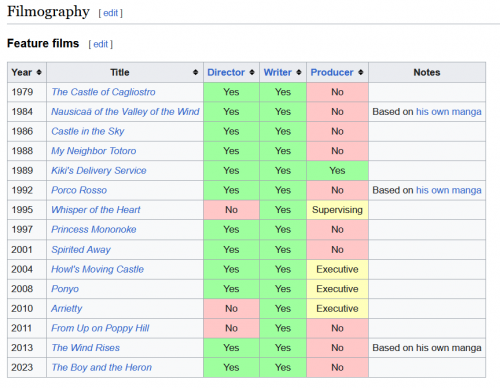
Task: Go to Kiki's Delivery Service article
Action: 99,171
